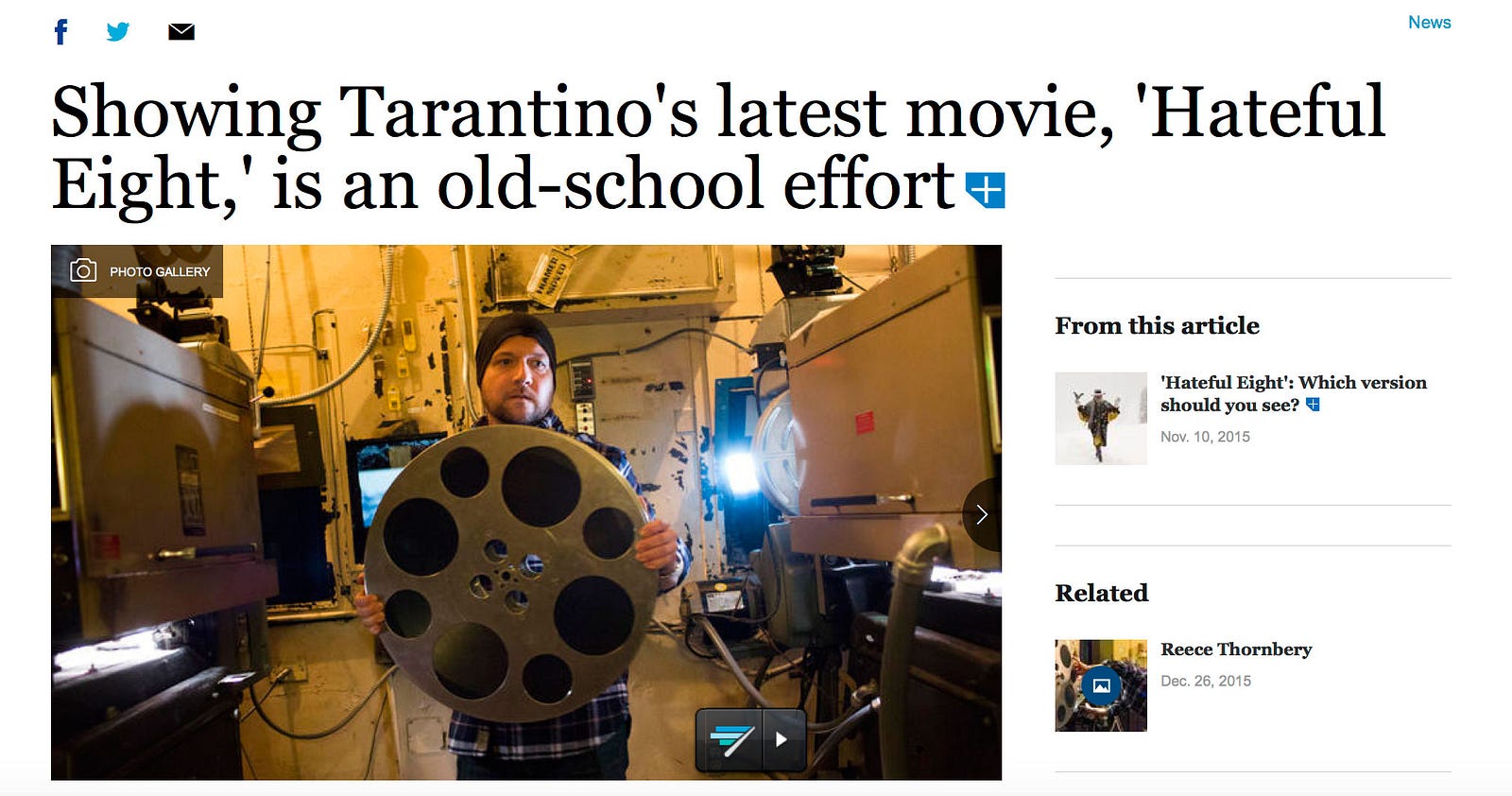Image resolution: width=1512 pixels, height=796 pixels.
Task: Click the gallery image icon on Reece Thornbery thumbnail
Action: click(x=1101, y=685)
